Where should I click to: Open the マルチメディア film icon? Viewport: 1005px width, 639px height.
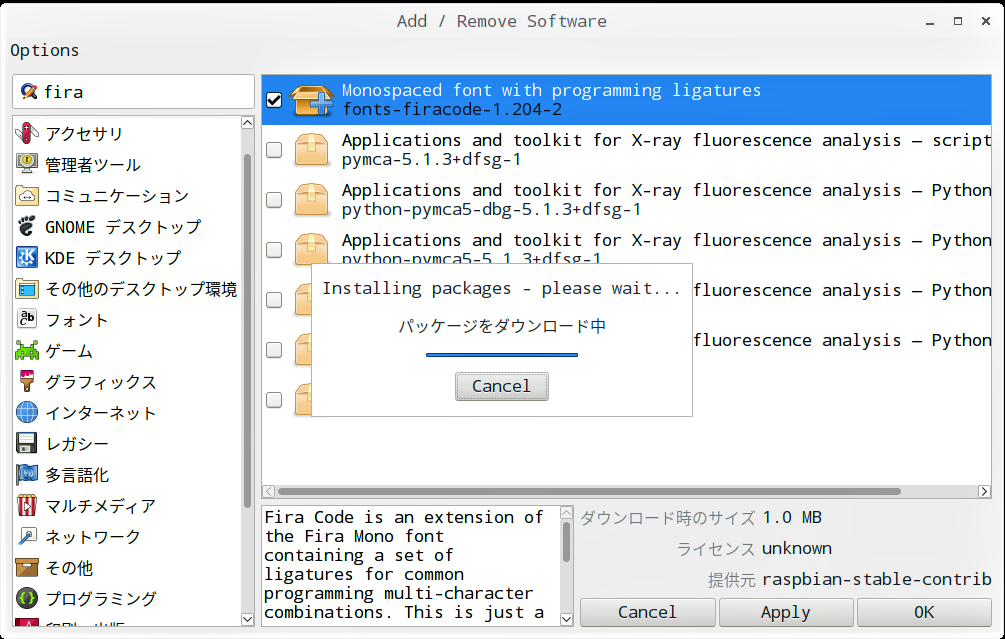coord(26,506)
